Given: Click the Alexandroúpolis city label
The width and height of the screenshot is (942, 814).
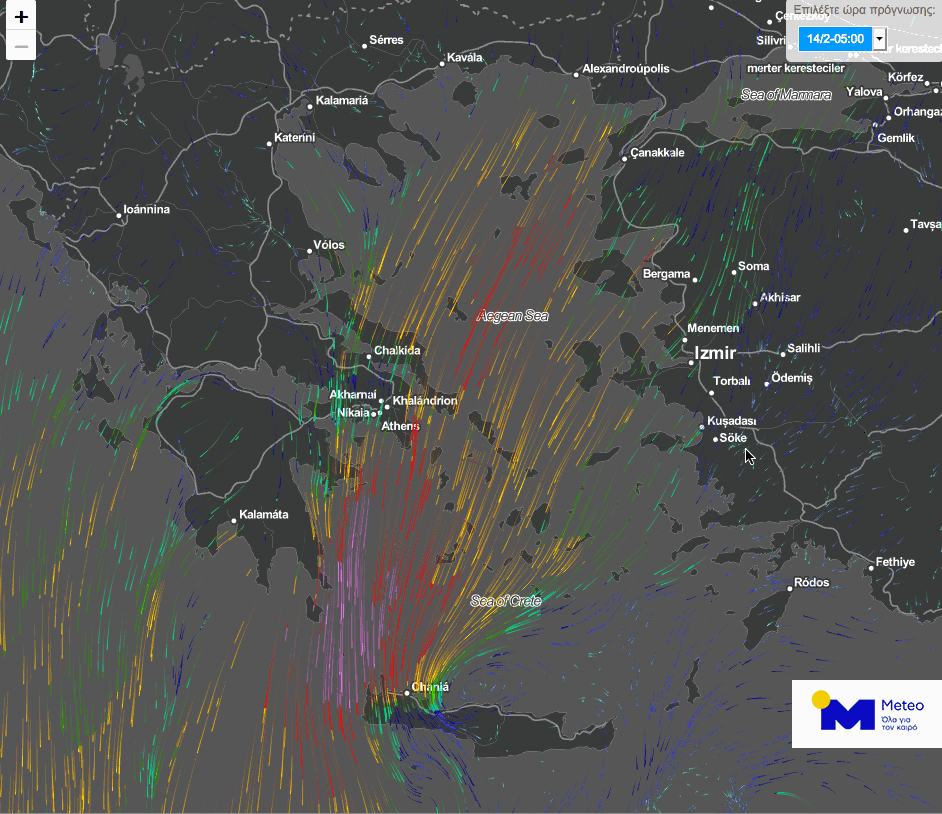Looking at the screenshot, I should 626,69.
